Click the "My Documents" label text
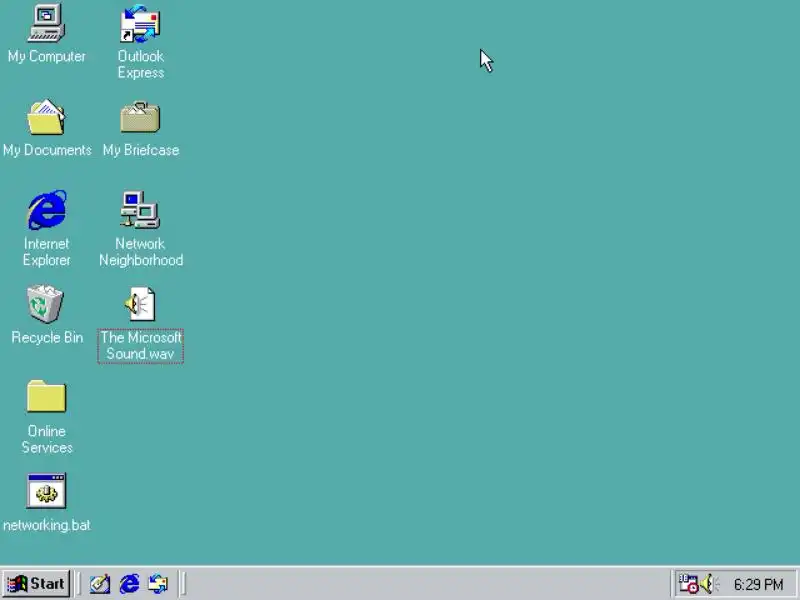Viewport: 800px width, 600px height. coord(47,150)
